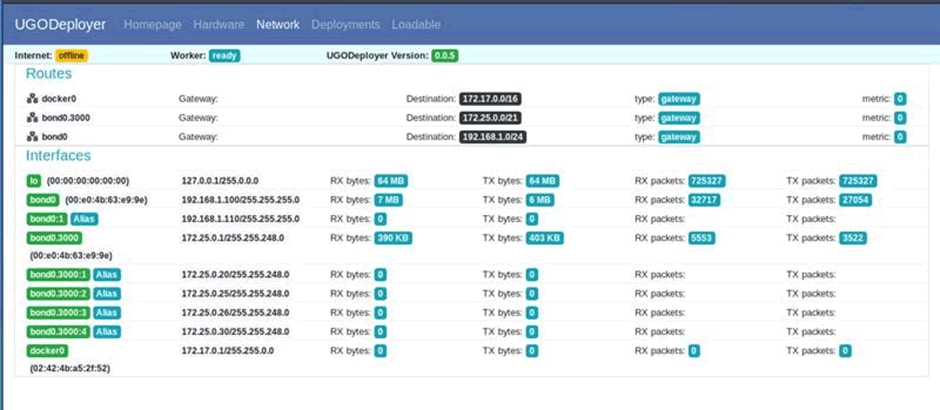Click the network icon beside bond0.3000 route
The width and height of the screenshot is (940, 410).
(x=32, y=118)
